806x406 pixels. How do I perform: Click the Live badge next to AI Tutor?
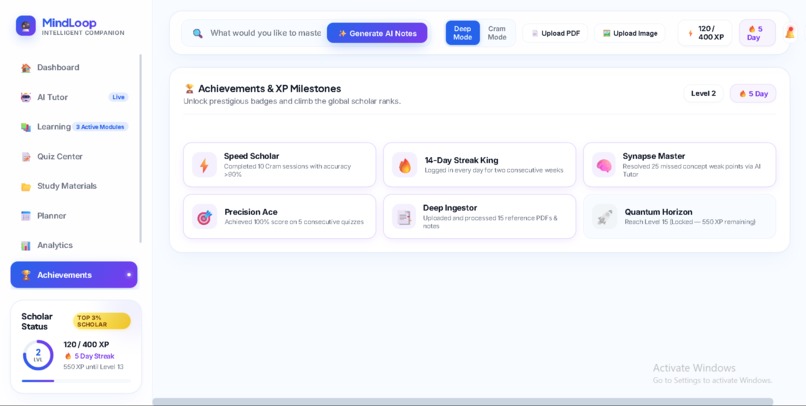pos(118,97)
